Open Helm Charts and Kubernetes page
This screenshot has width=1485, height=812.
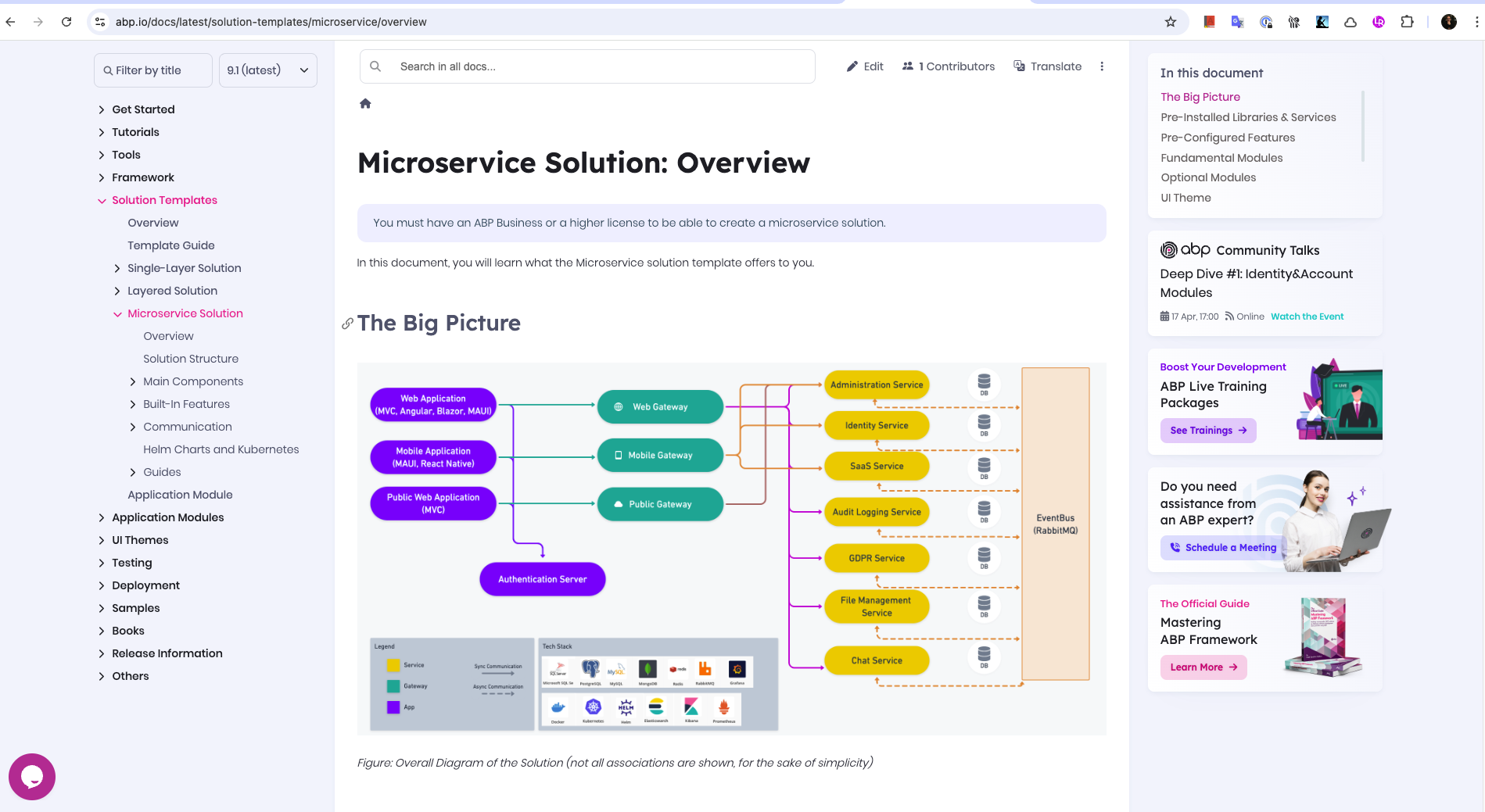221,449
